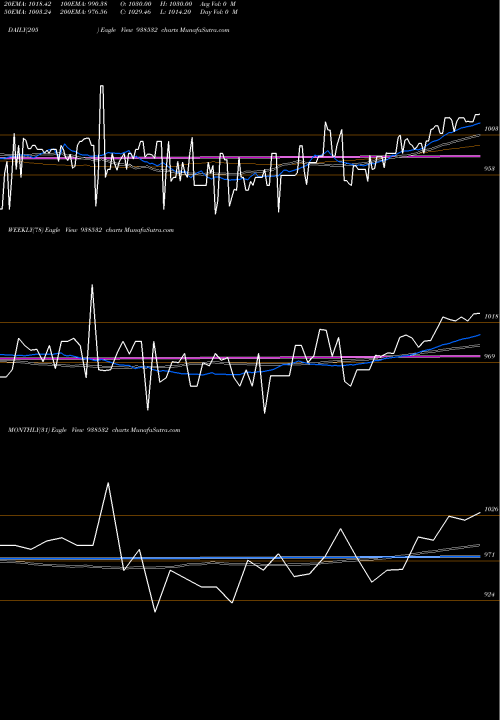
Task: Click the tallest spike on the daily chart
Action: [101, 86]
